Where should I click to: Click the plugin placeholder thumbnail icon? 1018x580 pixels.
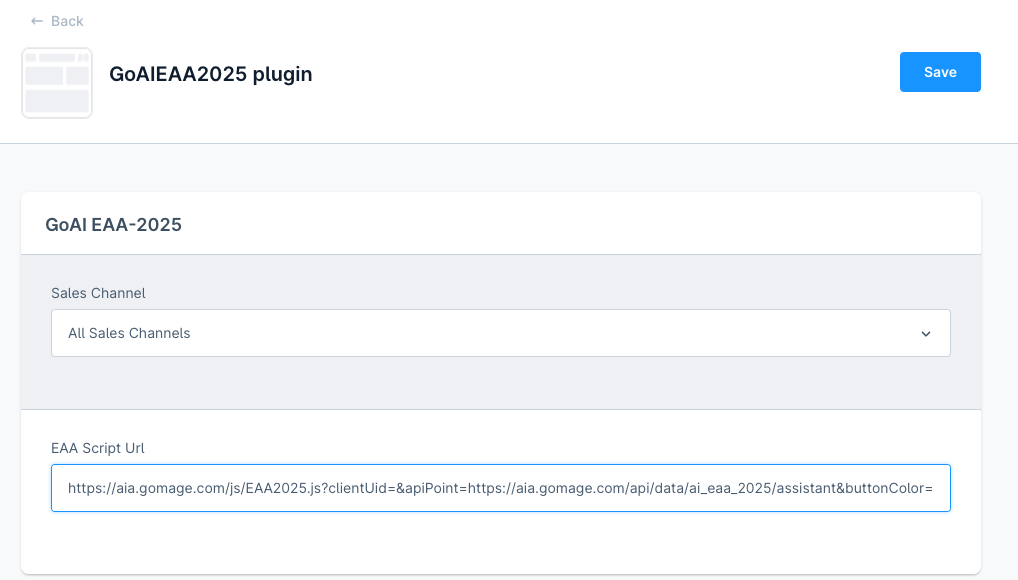pos(57,83)
